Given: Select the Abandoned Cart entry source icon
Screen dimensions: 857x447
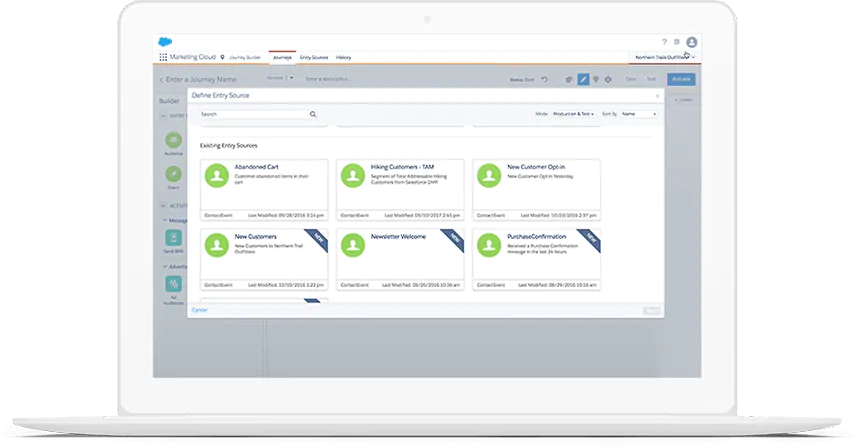Looking at the screenshot, I should (217, 176).
